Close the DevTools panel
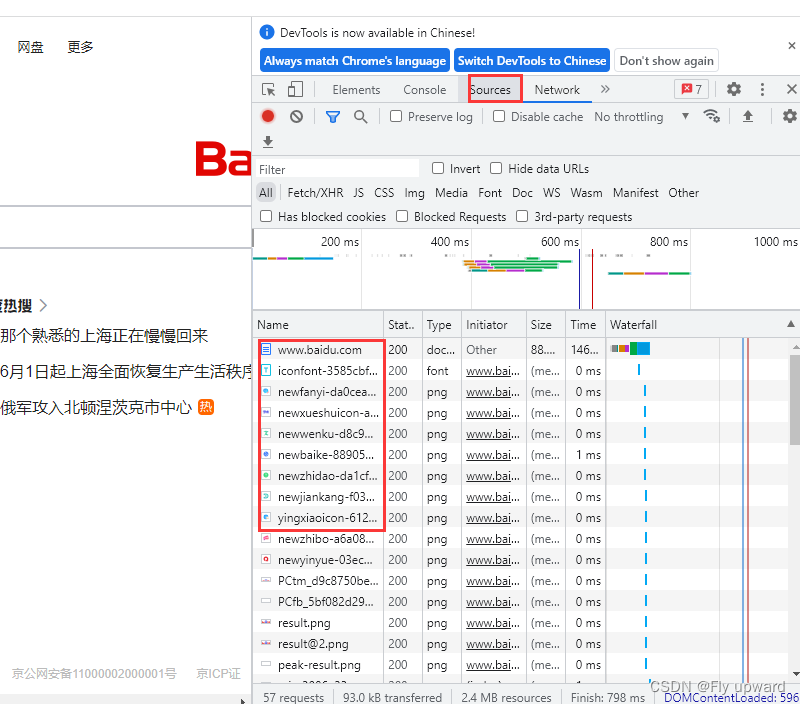Screen dimensions: 800x704 click(791, 90)
